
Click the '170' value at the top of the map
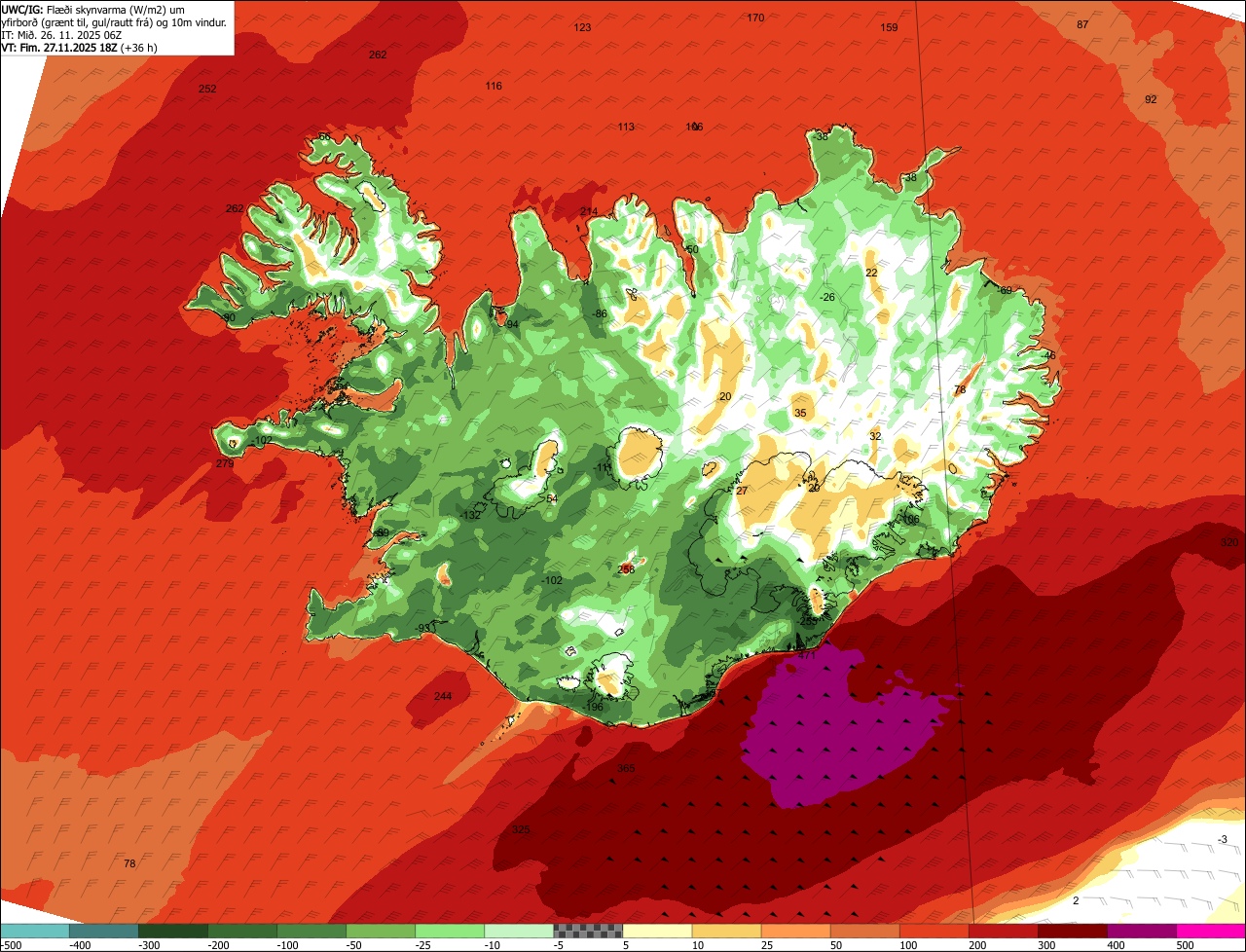point(755,18)
